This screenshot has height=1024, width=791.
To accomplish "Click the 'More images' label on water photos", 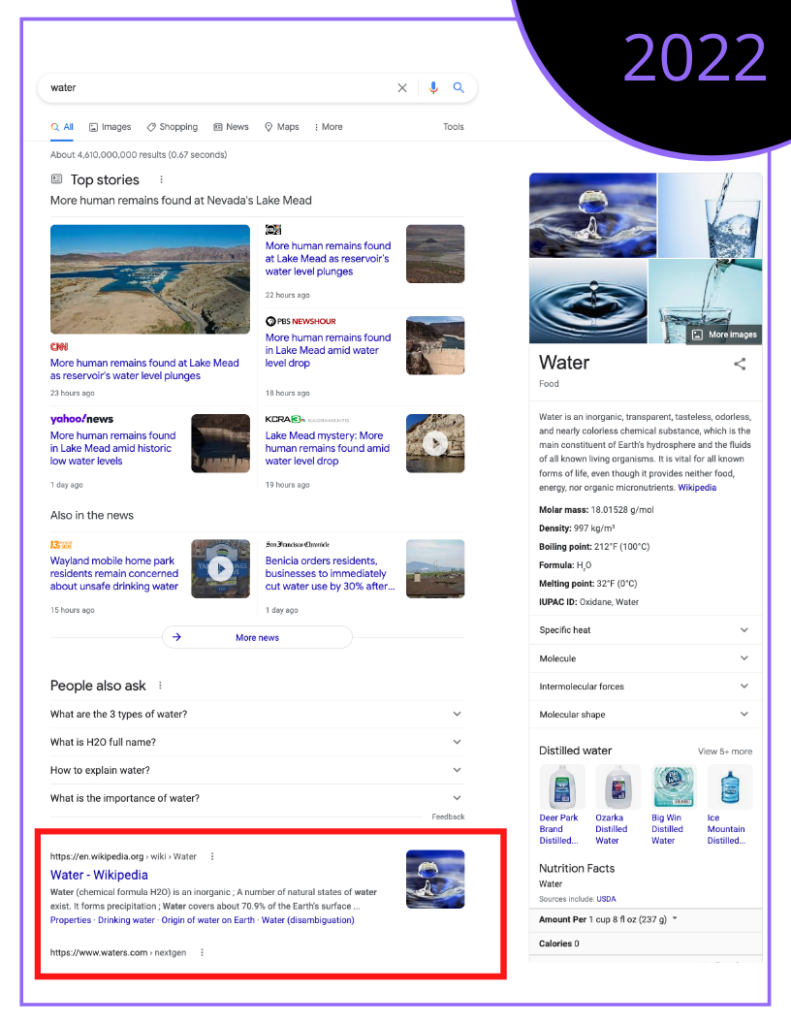I will 732,334.
